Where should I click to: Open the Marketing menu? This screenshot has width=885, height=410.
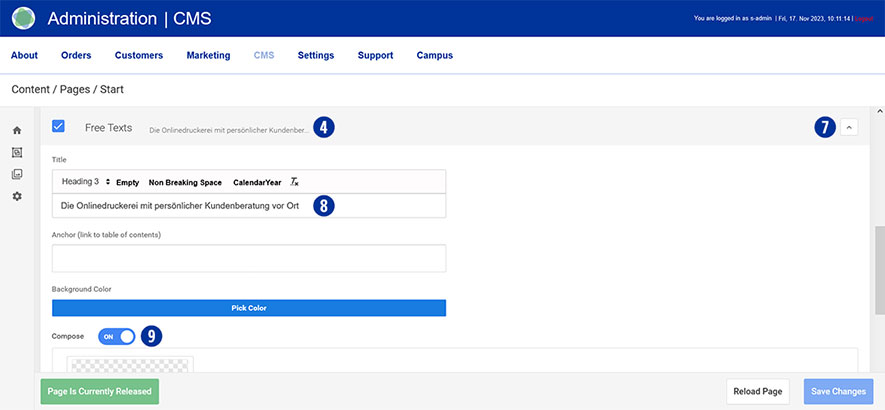point(208,56)
